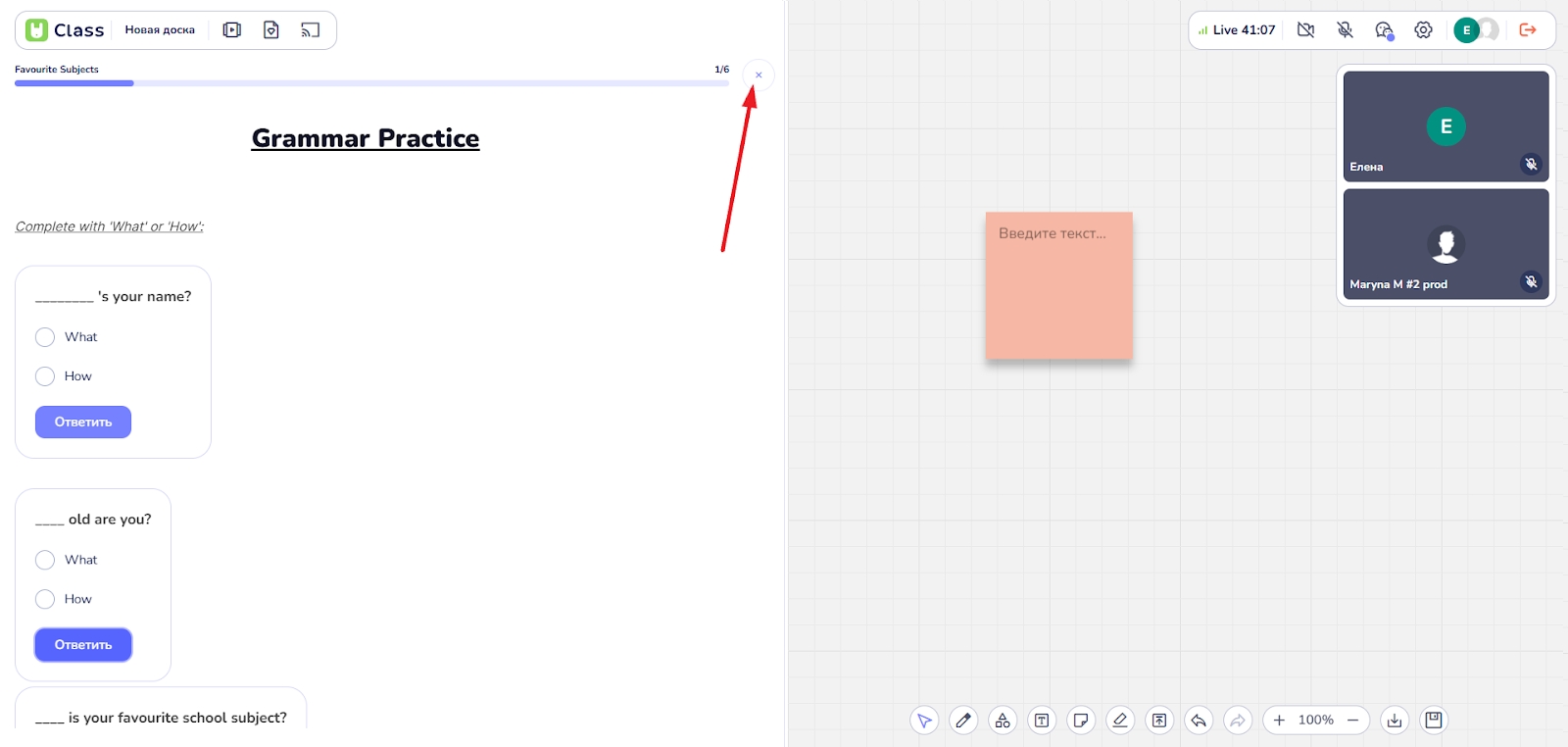Click the screen cast icon

(x=310, y=30)
